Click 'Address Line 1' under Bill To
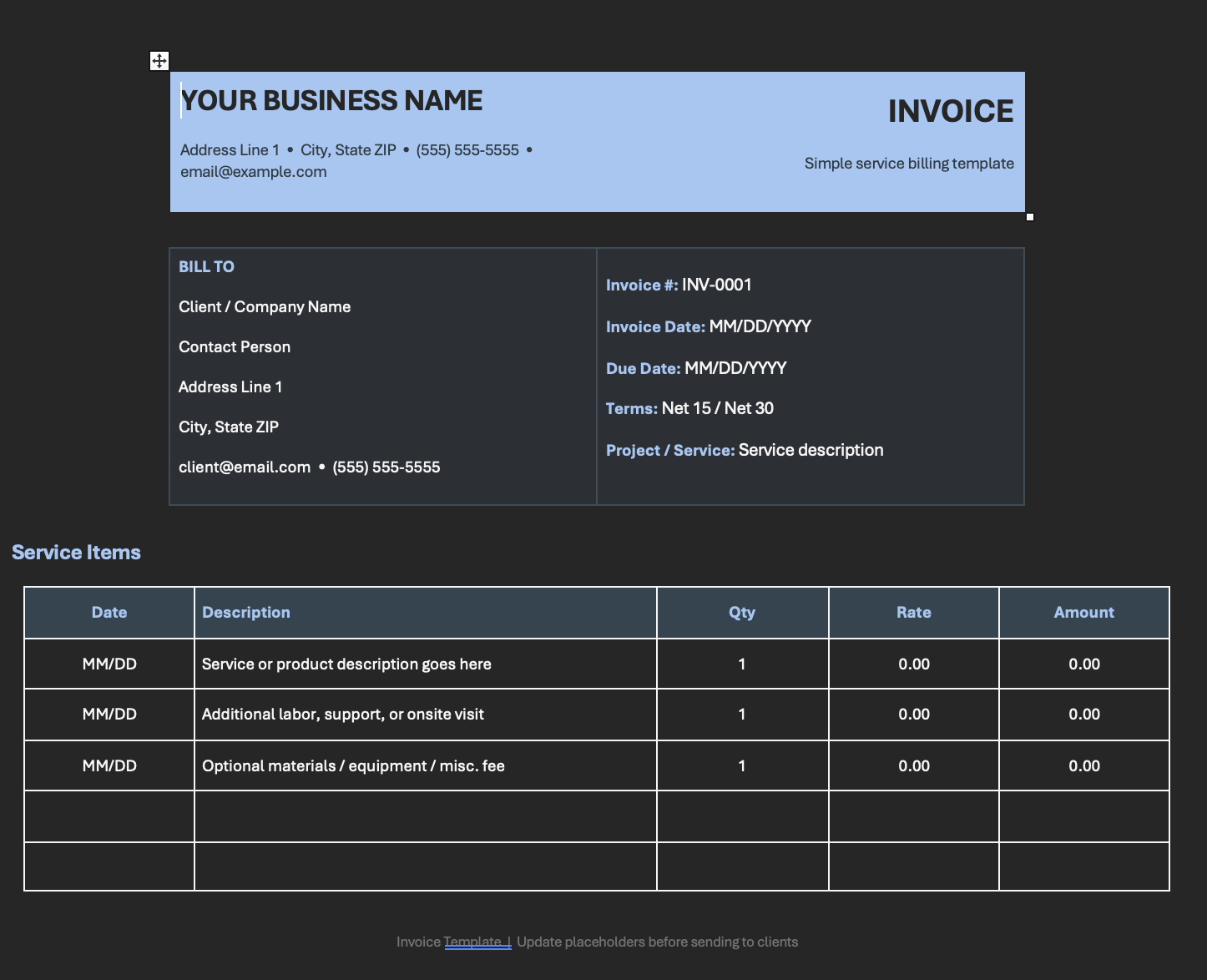The width and height of the screenshot is (1207, 980). click(230, 387)
